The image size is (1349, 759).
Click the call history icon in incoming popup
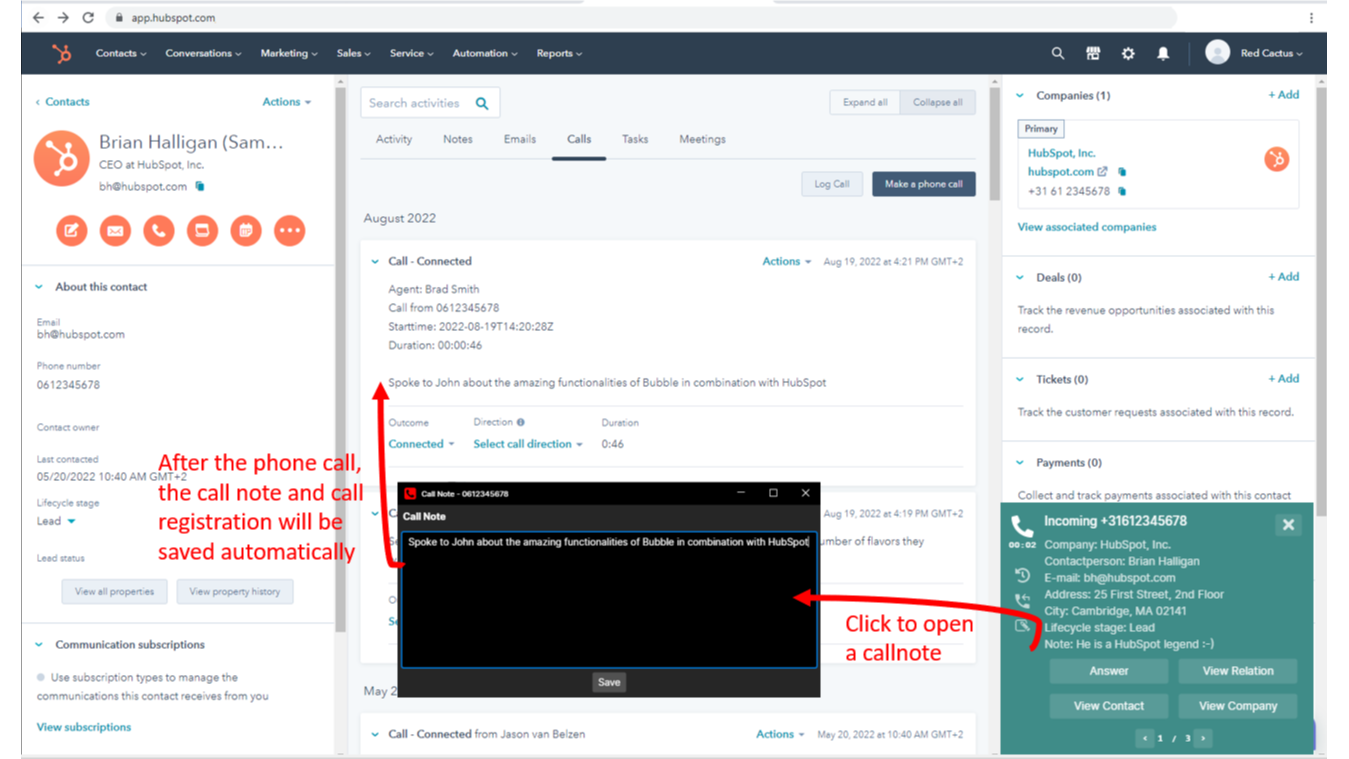[x=1022, y=576]
